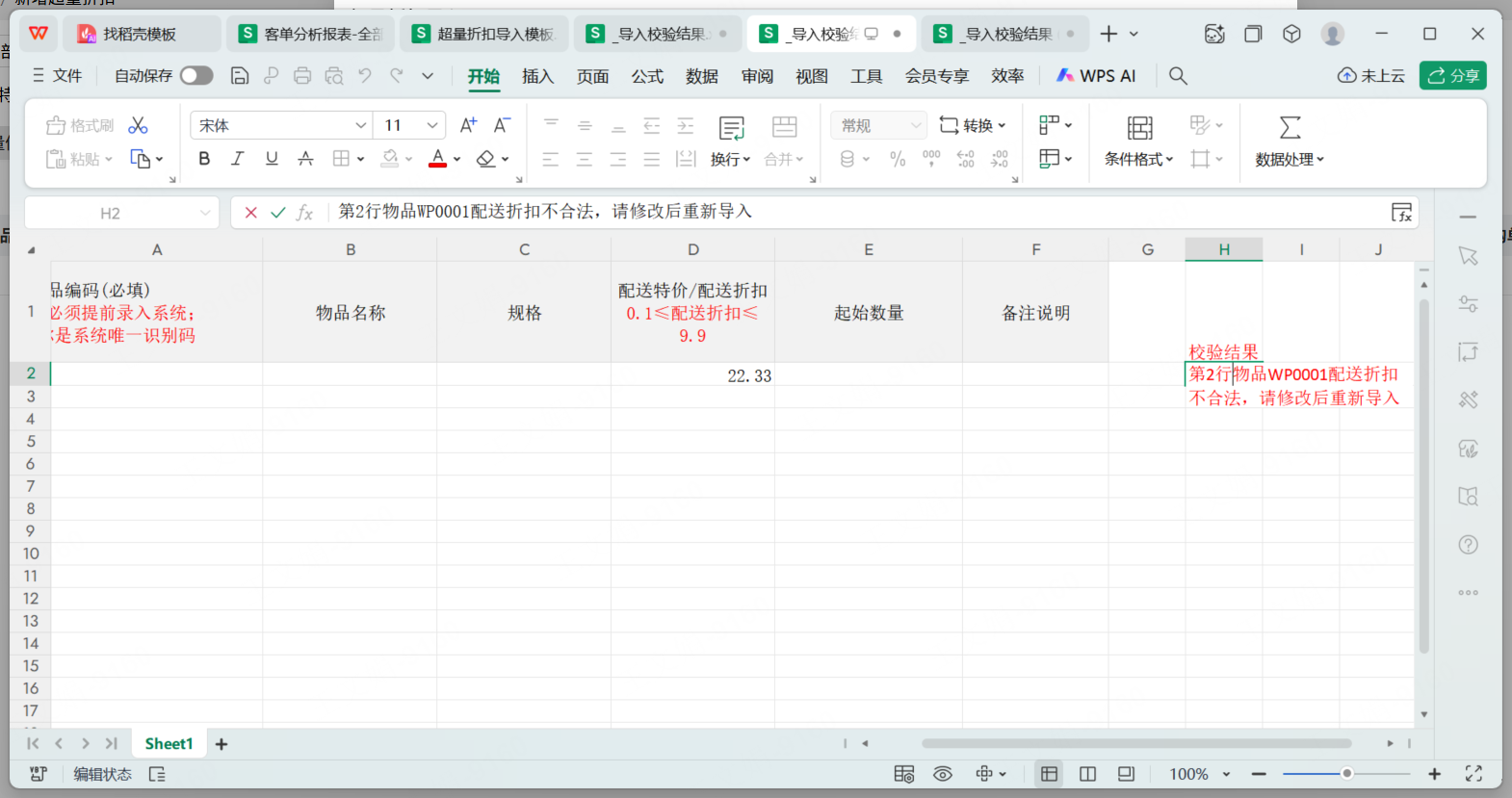The image size is (1512, 798).
Task: Toggle eye protection mode icon in status bar
Action: 943,774
